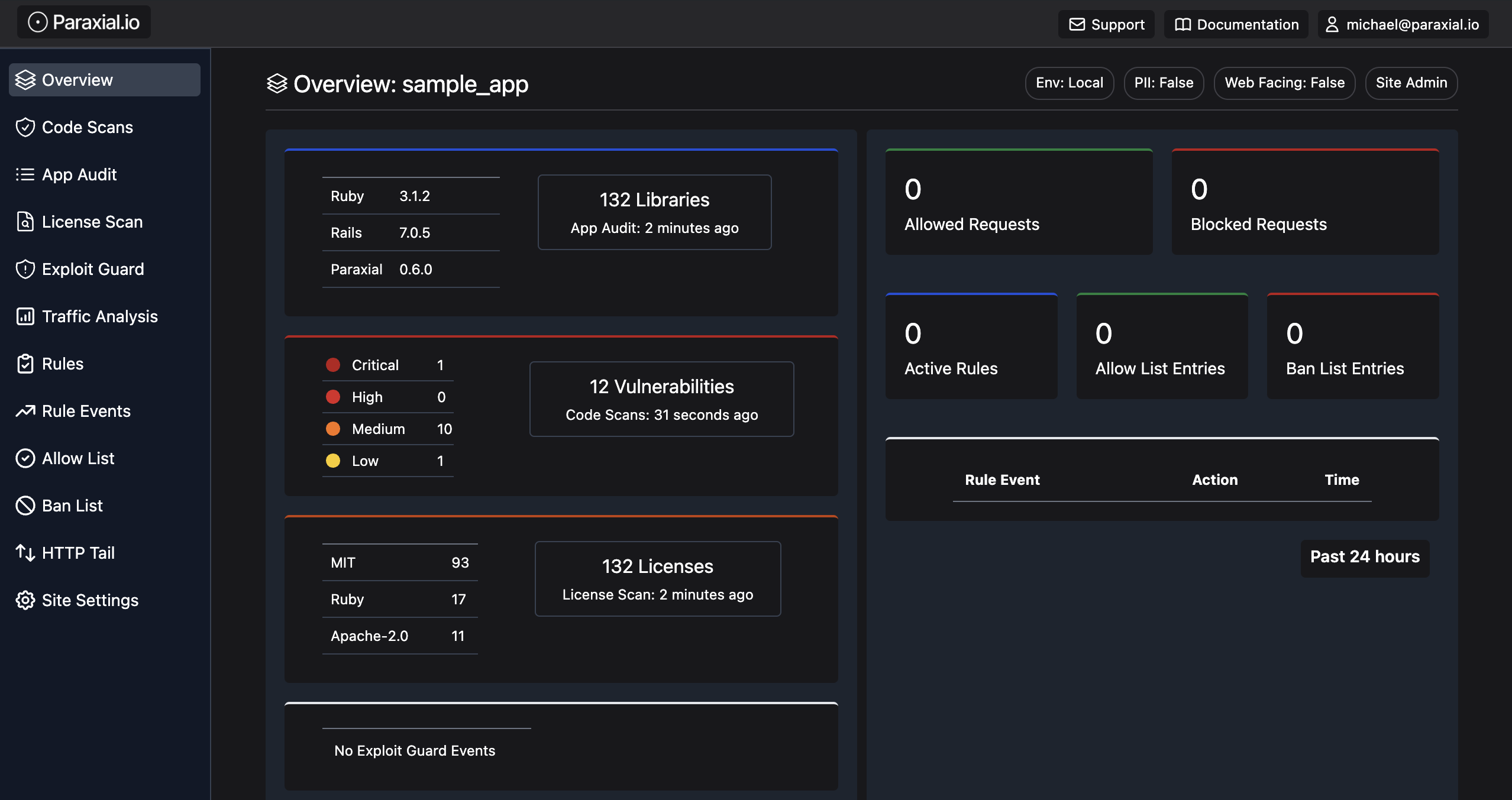Open Exploit Guard from sidebar
Image resolution: width=1512 pixels, height=800 pixels.
coord(105,269)
